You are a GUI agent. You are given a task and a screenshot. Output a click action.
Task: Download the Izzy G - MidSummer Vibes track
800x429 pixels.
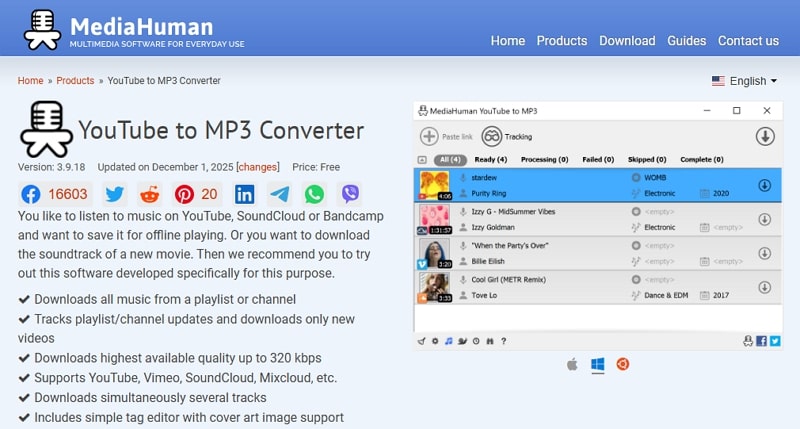click(764, 219)
